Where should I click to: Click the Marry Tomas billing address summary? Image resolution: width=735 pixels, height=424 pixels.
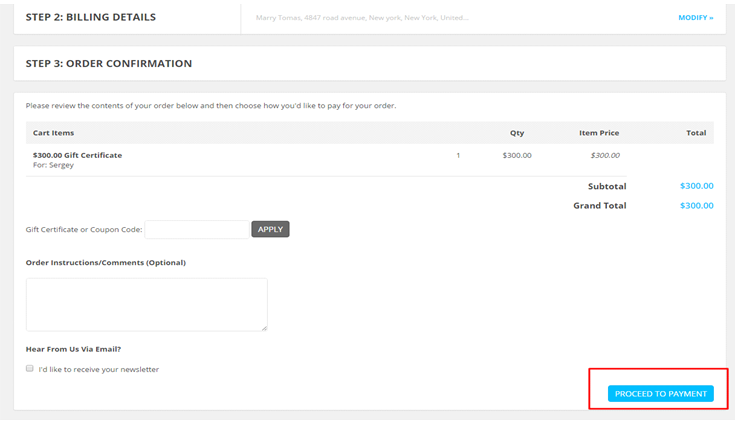click(x=362, y=18)
